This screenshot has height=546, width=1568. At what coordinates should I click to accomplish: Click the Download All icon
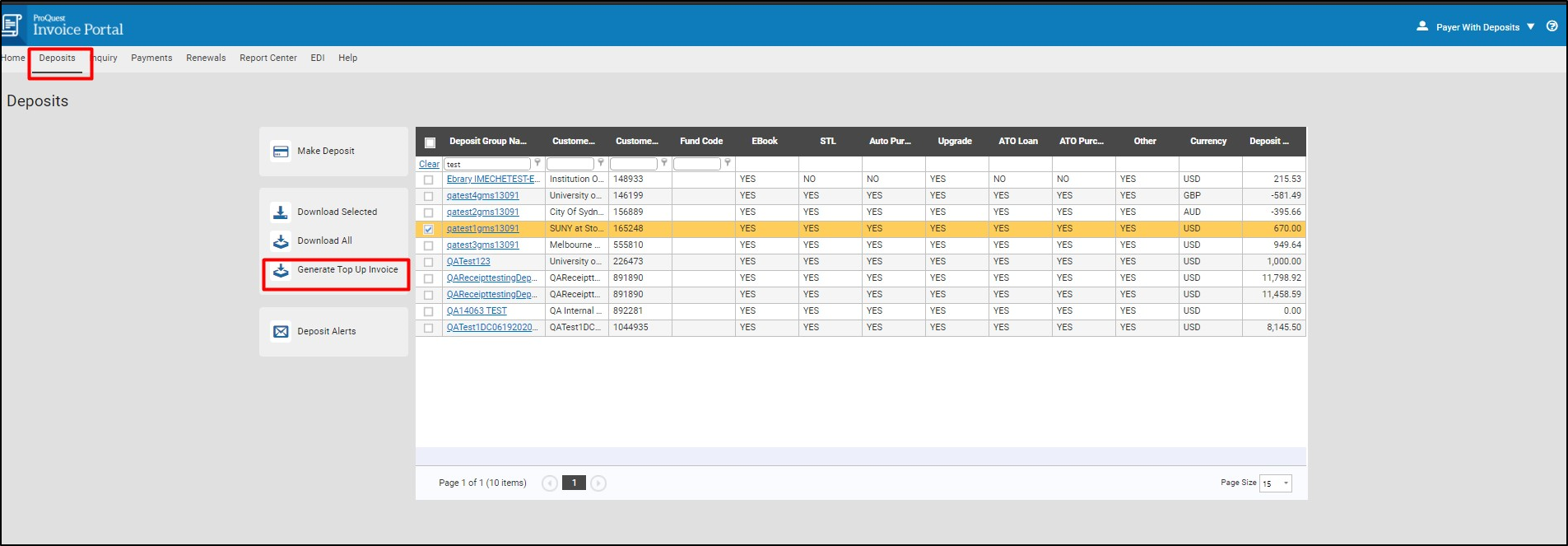[281, 241]
